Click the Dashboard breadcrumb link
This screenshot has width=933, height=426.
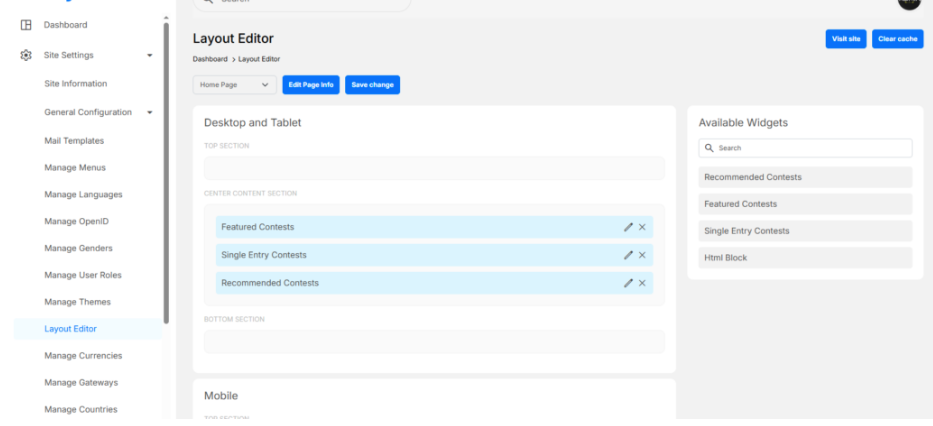click(x=209, y=59)
